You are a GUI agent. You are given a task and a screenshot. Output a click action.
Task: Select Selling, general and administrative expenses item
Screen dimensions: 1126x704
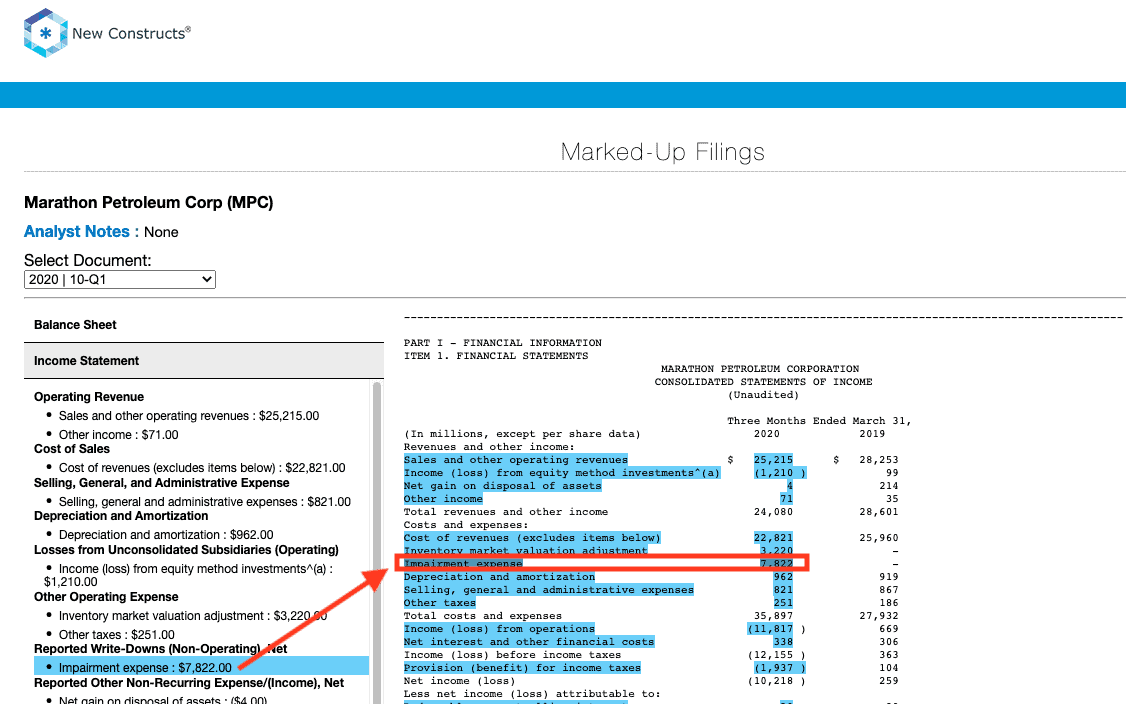coord(205,501)
